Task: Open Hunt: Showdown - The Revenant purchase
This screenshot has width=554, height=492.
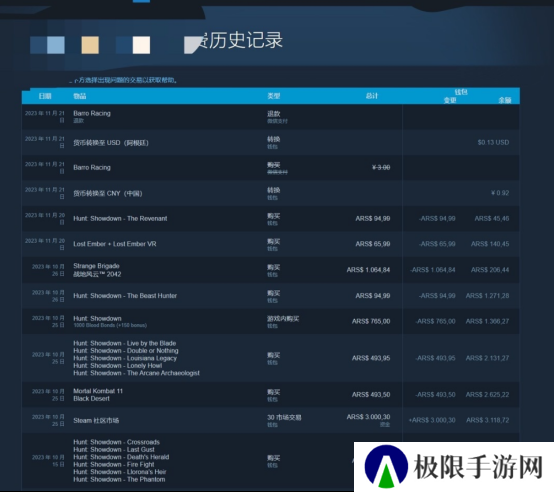Action: pos(270,219)
